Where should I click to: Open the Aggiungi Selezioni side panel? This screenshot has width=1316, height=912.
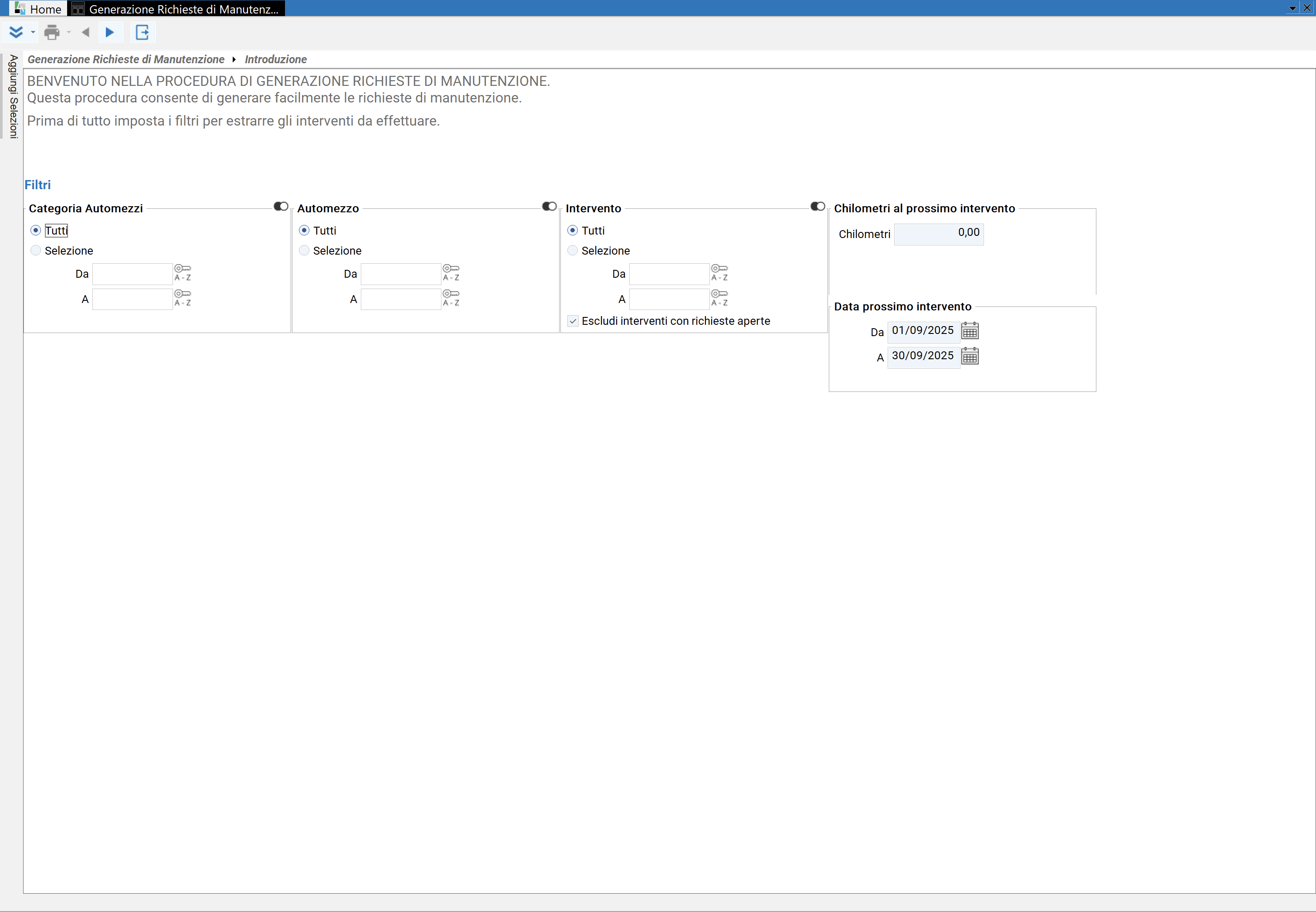pos(13,96)
